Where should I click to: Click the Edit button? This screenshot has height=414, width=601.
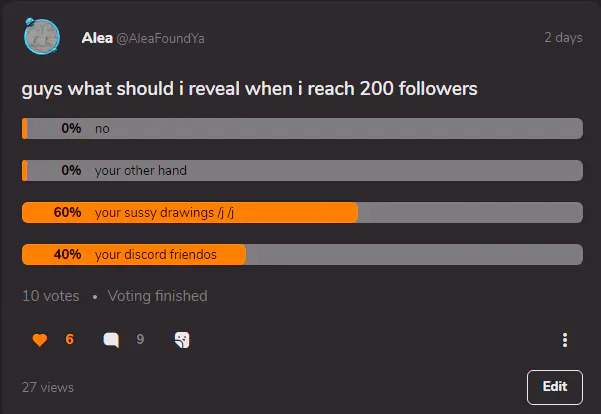pos(555,387)
